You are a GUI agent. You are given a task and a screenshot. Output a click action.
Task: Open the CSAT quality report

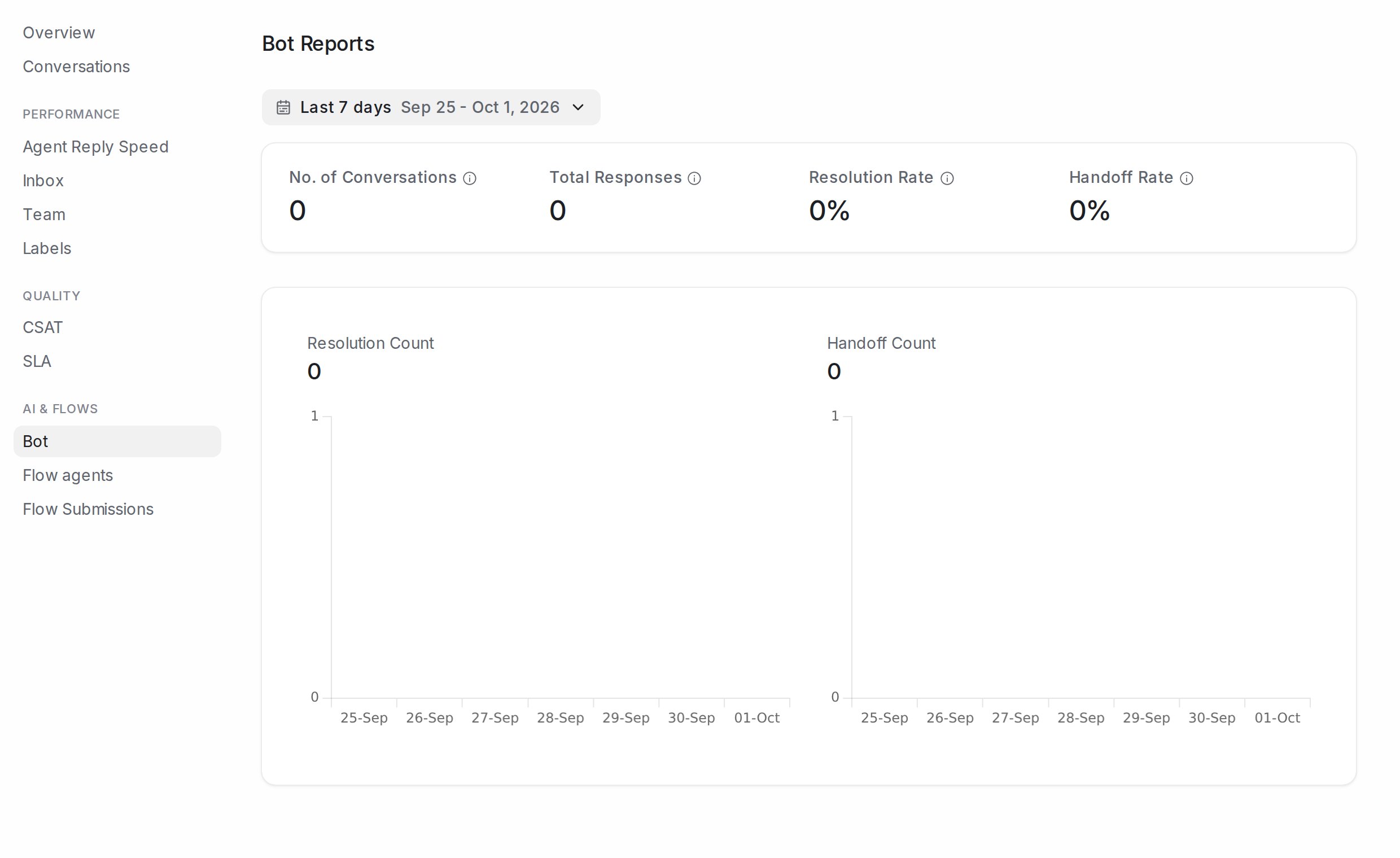42,327
